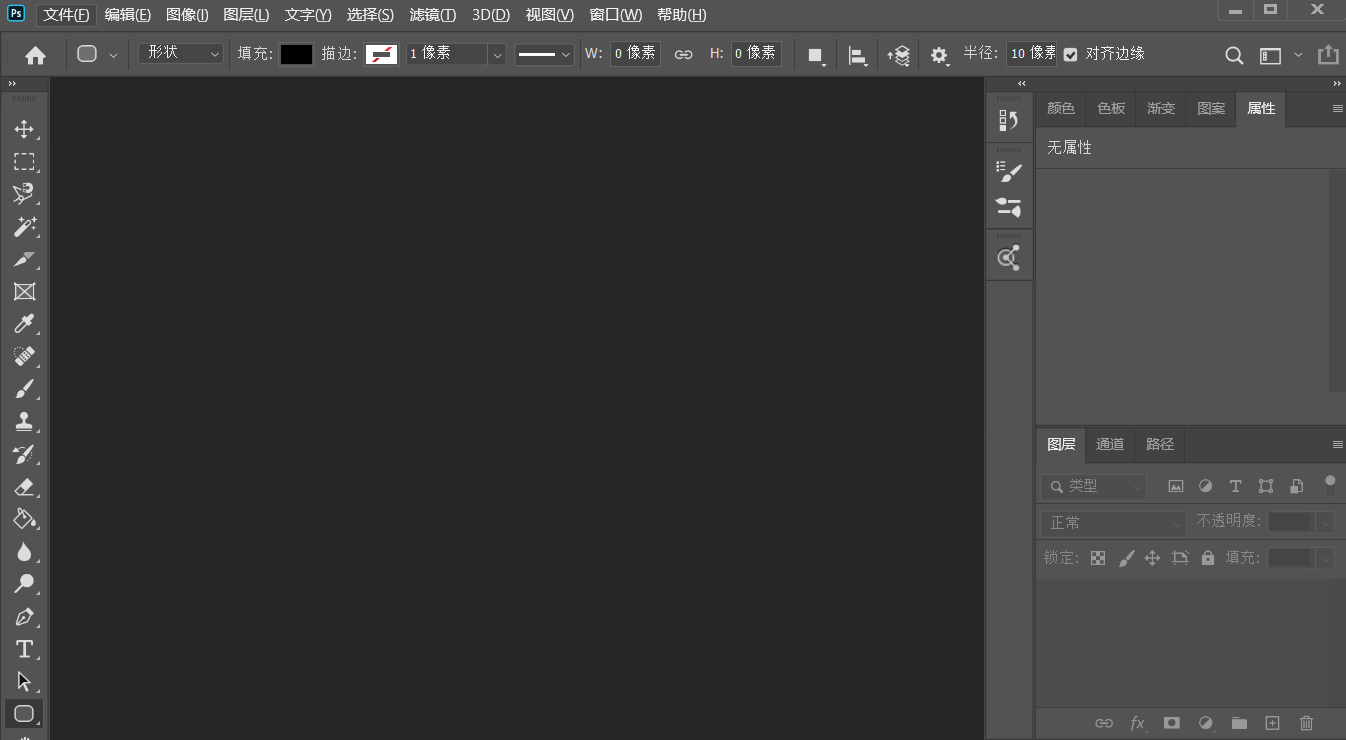Toggle lock transparent pixels icon

click(x=1098, y=558)
